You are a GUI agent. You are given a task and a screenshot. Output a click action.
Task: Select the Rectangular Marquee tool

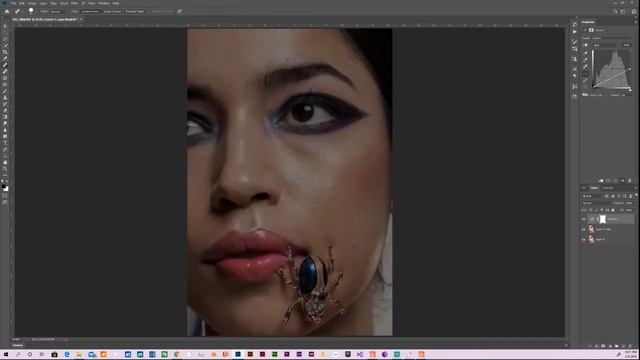click(x=5, y=32)
